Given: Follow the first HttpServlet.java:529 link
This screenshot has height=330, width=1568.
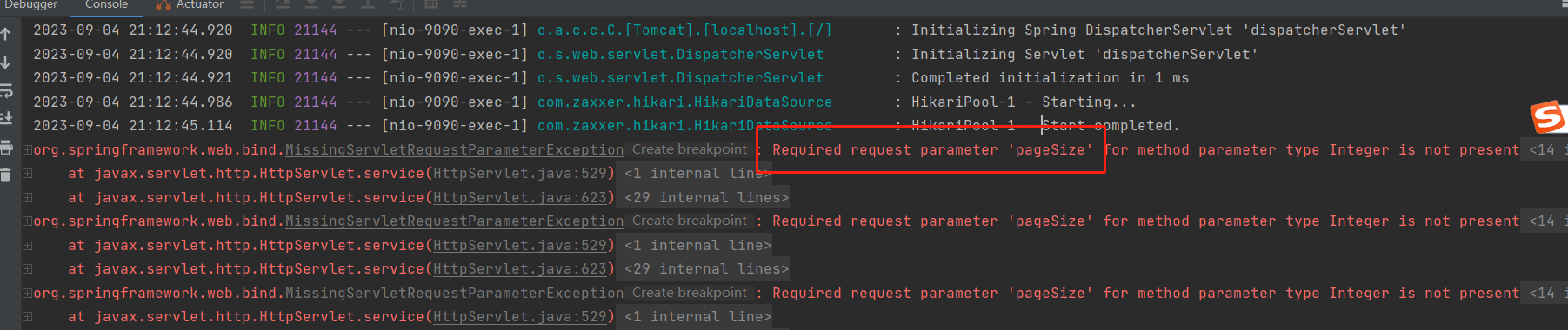Looking at the screenshot, I should click(x=519, y=174).
